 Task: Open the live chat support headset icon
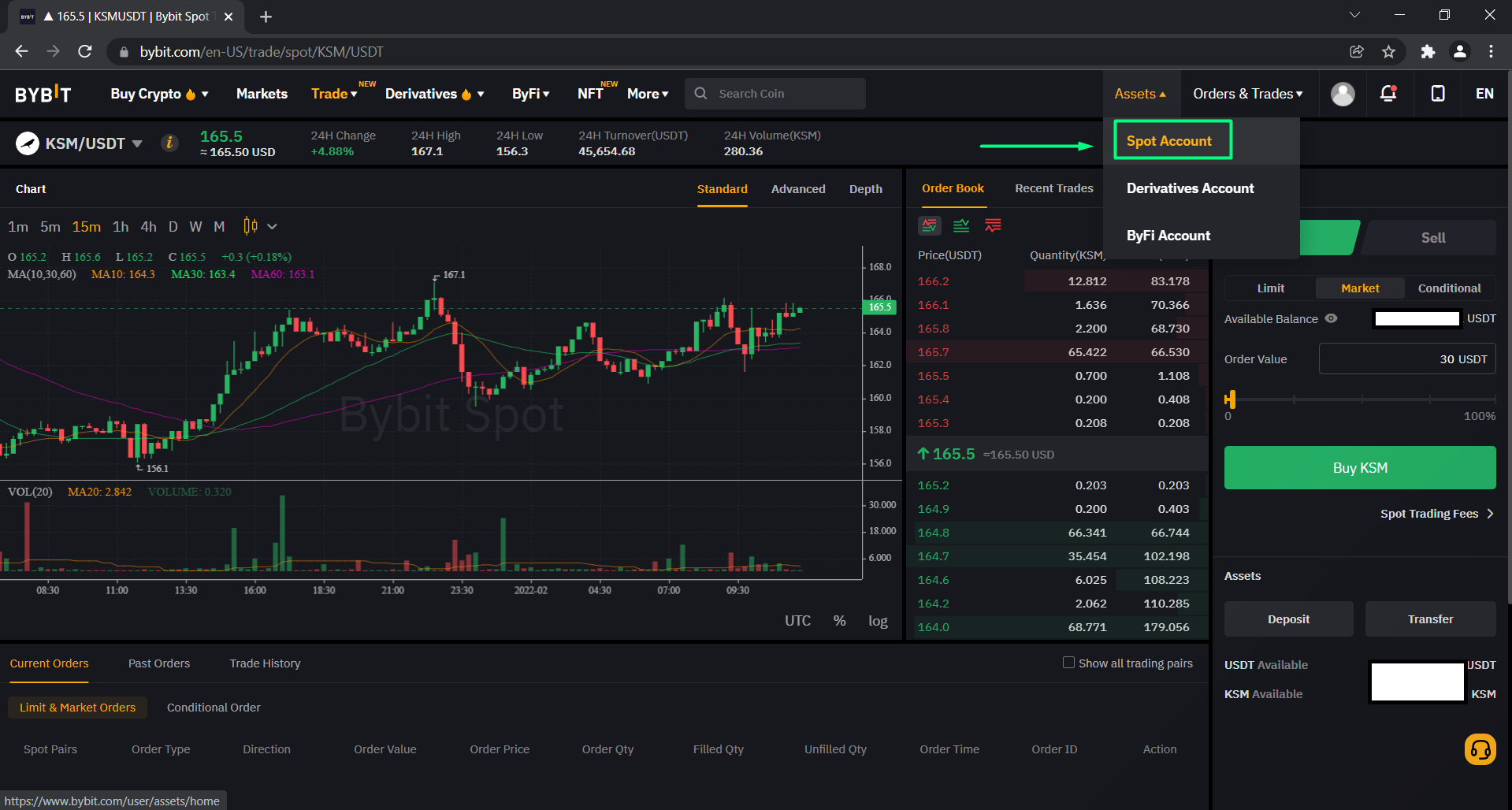click(x=1480, y=749)
